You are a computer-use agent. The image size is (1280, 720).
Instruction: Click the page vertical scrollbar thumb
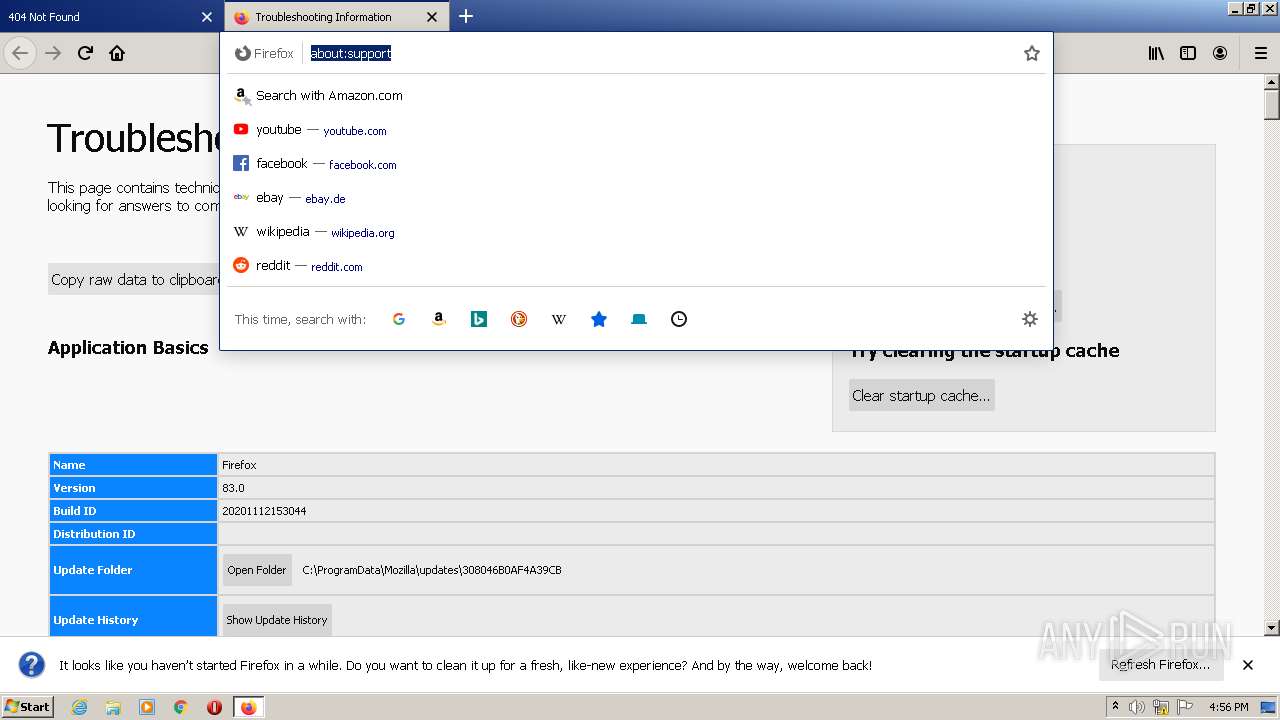coord(1272,105)
